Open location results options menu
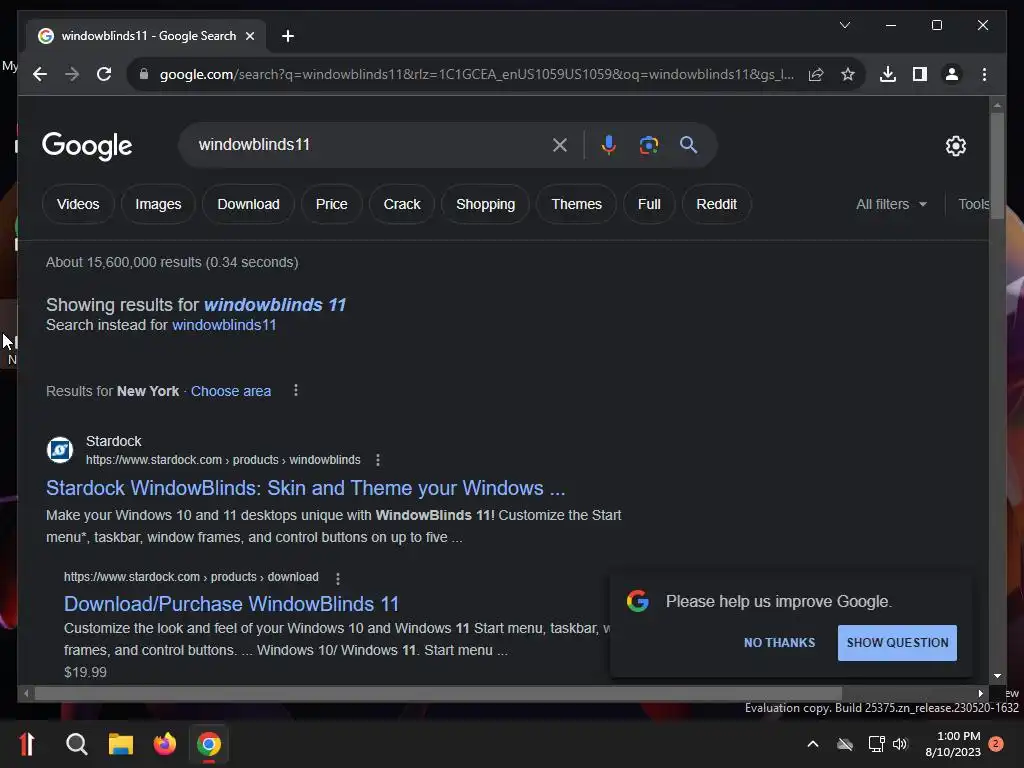Screen dimensions: 1024x768 click(x=296, y=391)
